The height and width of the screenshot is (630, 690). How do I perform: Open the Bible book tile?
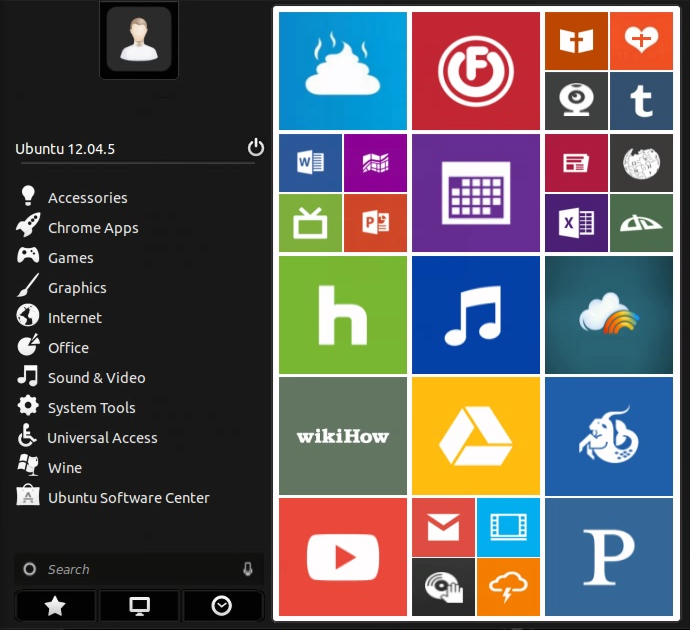[x=576, y=41]
